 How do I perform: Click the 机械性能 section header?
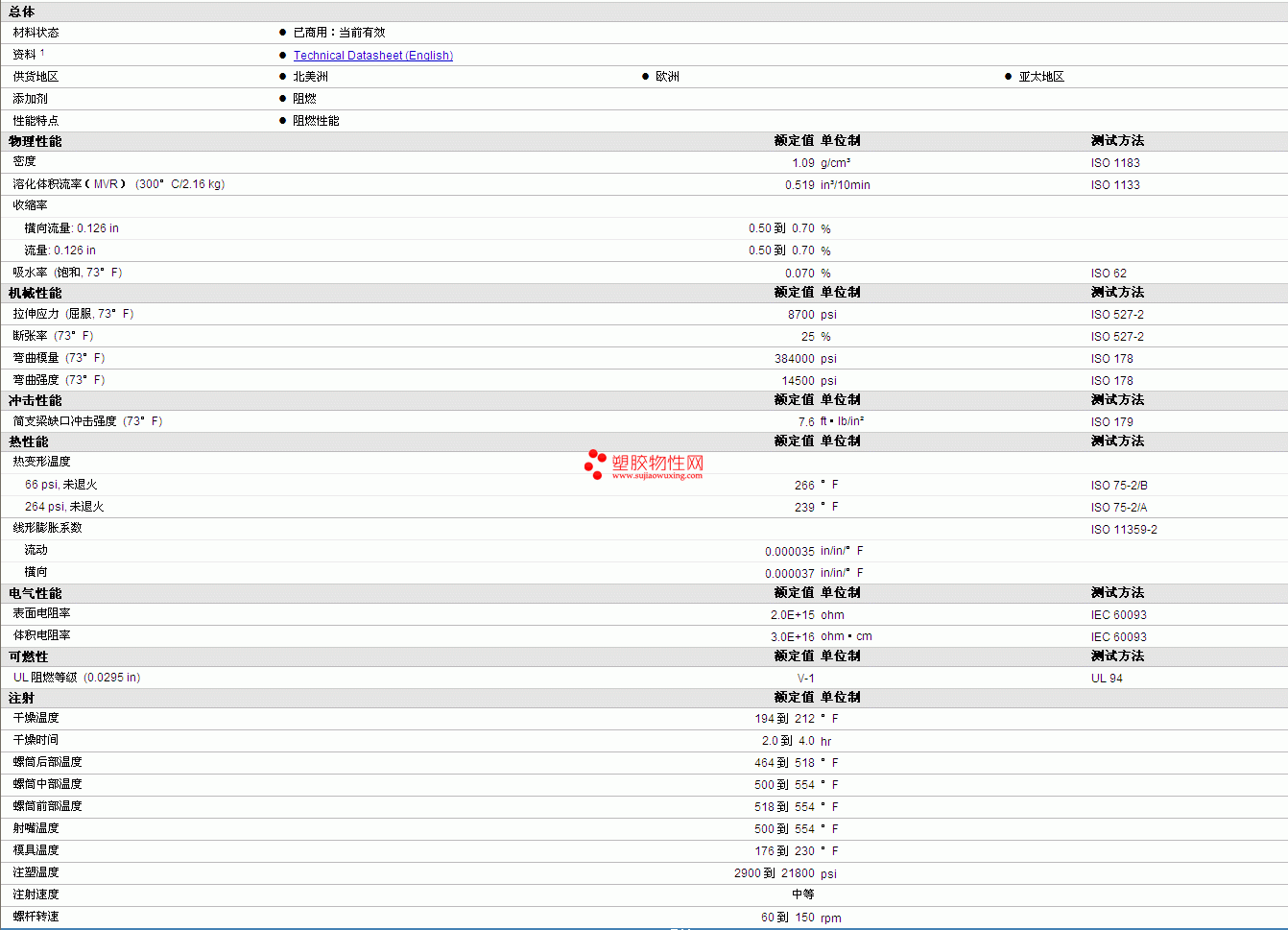pos(36,293)
